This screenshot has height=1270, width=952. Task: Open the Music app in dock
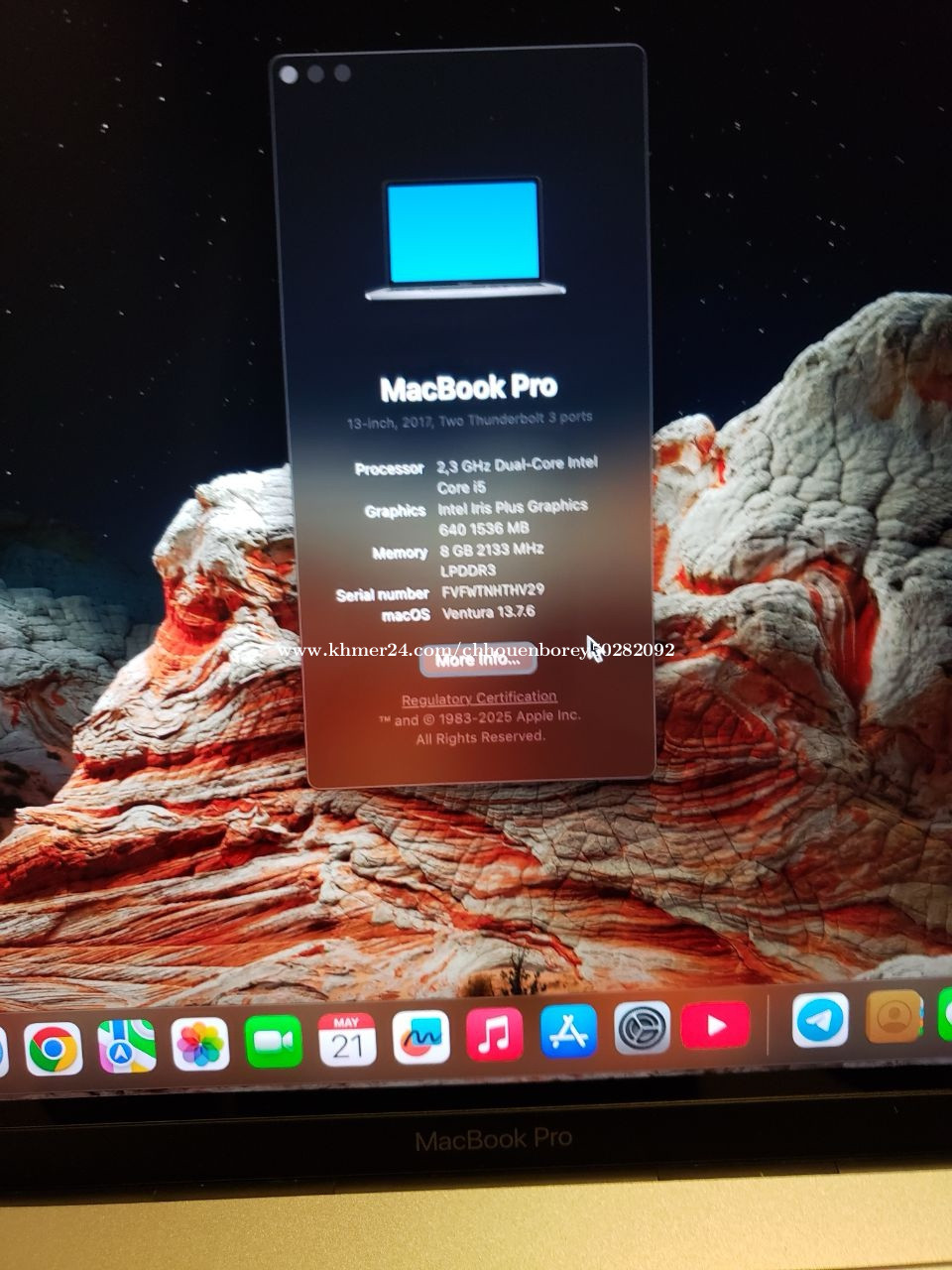[x=494, y=1035]
